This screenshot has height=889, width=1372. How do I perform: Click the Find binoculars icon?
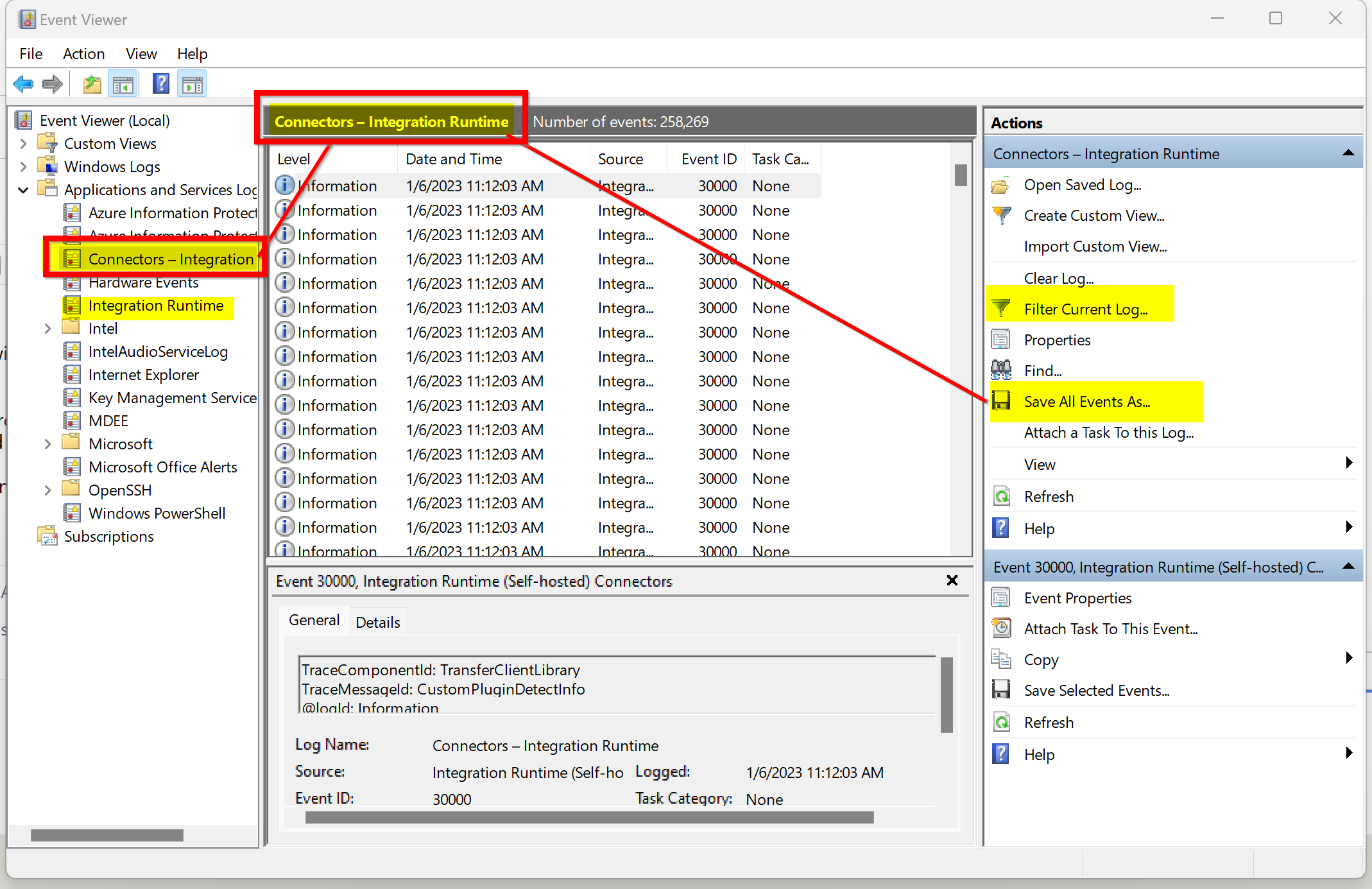tap(1001, 370)
